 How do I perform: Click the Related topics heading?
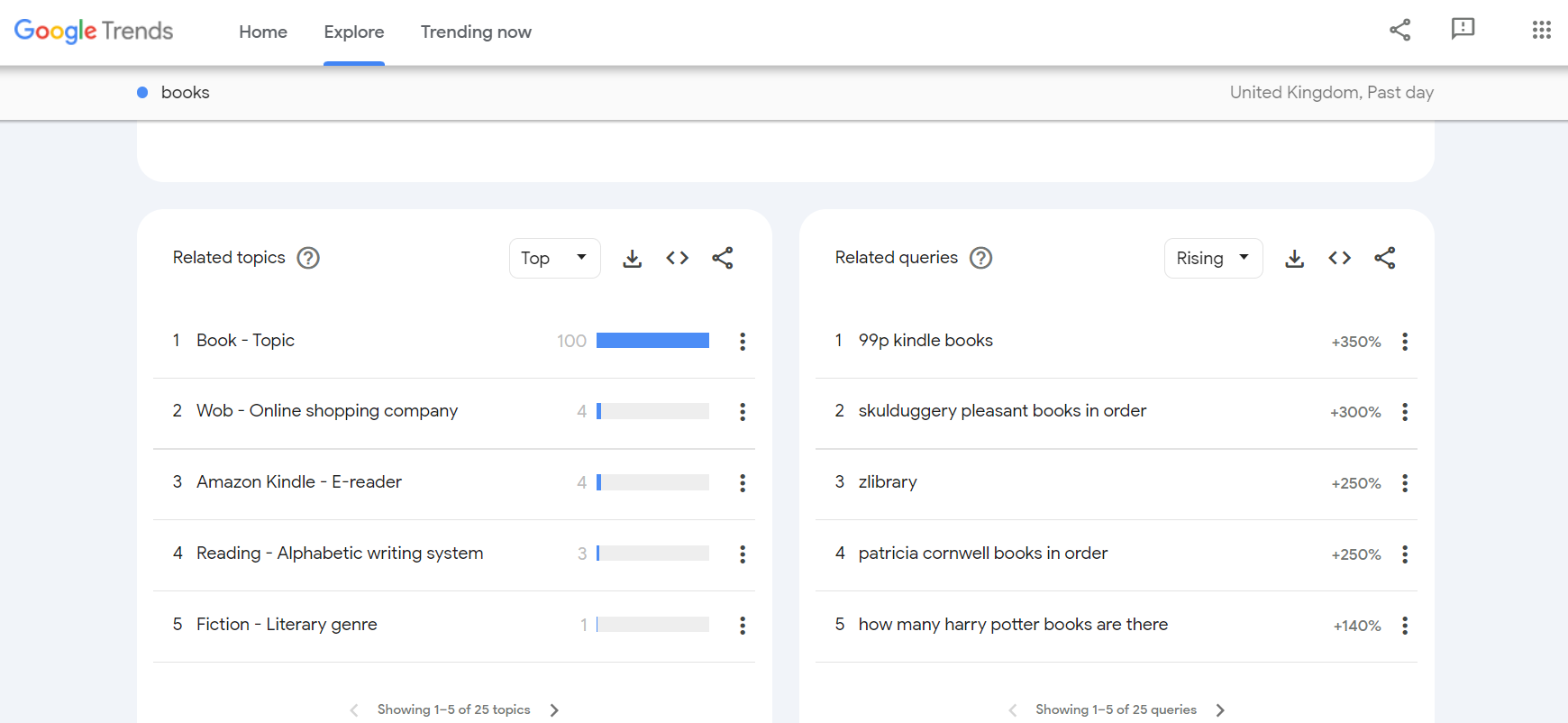coord(229,258)
